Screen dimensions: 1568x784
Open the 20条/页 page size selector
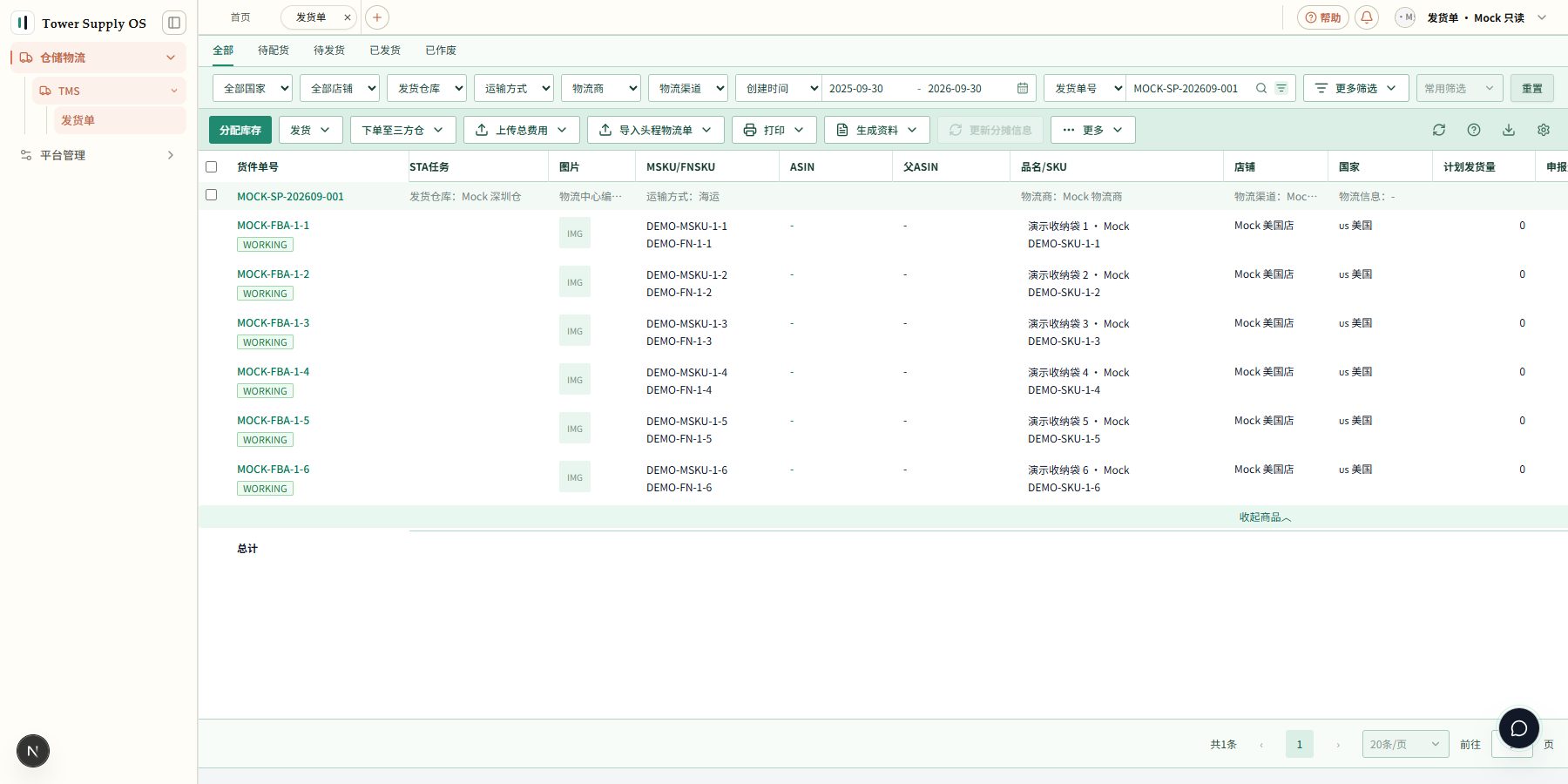[x=1406, y=744]
